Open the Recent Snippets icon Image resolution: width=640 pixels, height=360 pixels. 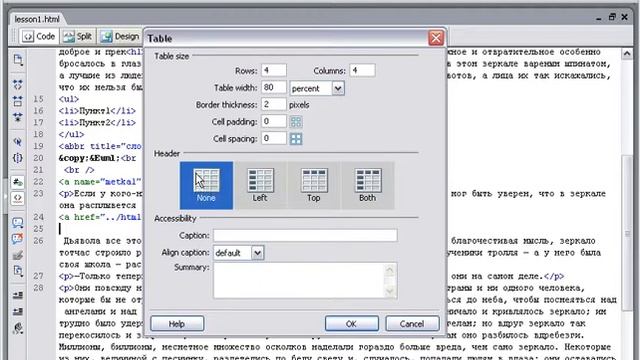tap(18, 271)
